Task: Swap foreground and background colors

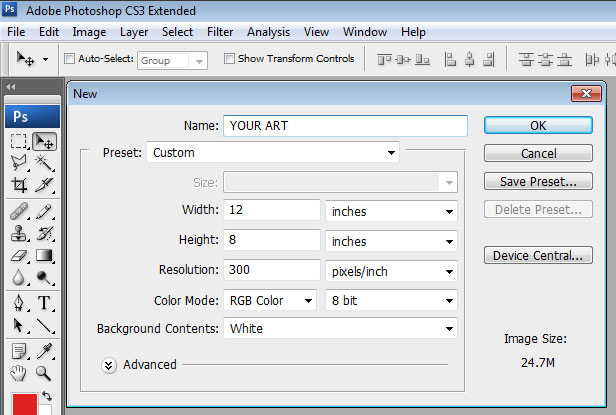Action: (x=47, y=395)
